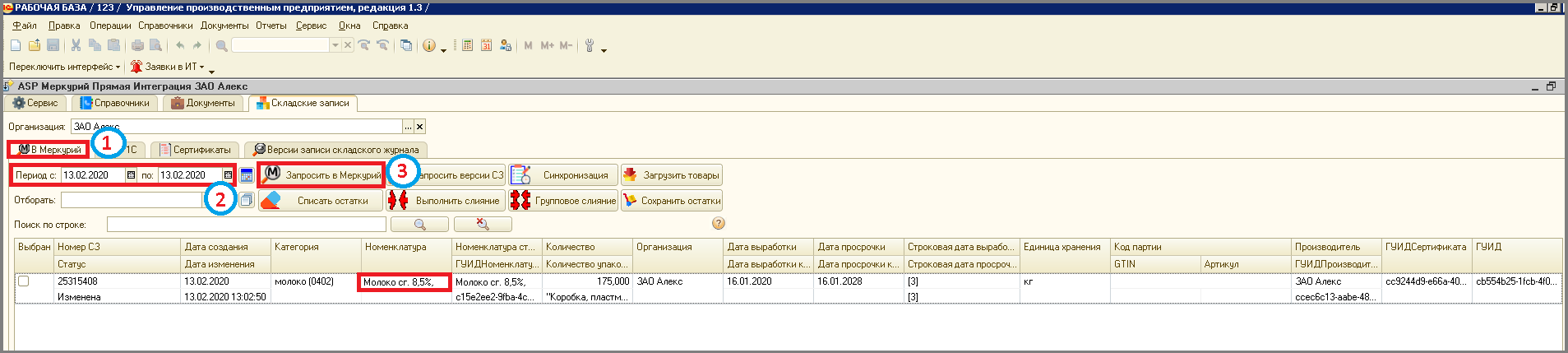Viewport: 1568px width, 353px height.
Task: Open the 'Документы' menu in menu bar
Action: tap(224, 26)
